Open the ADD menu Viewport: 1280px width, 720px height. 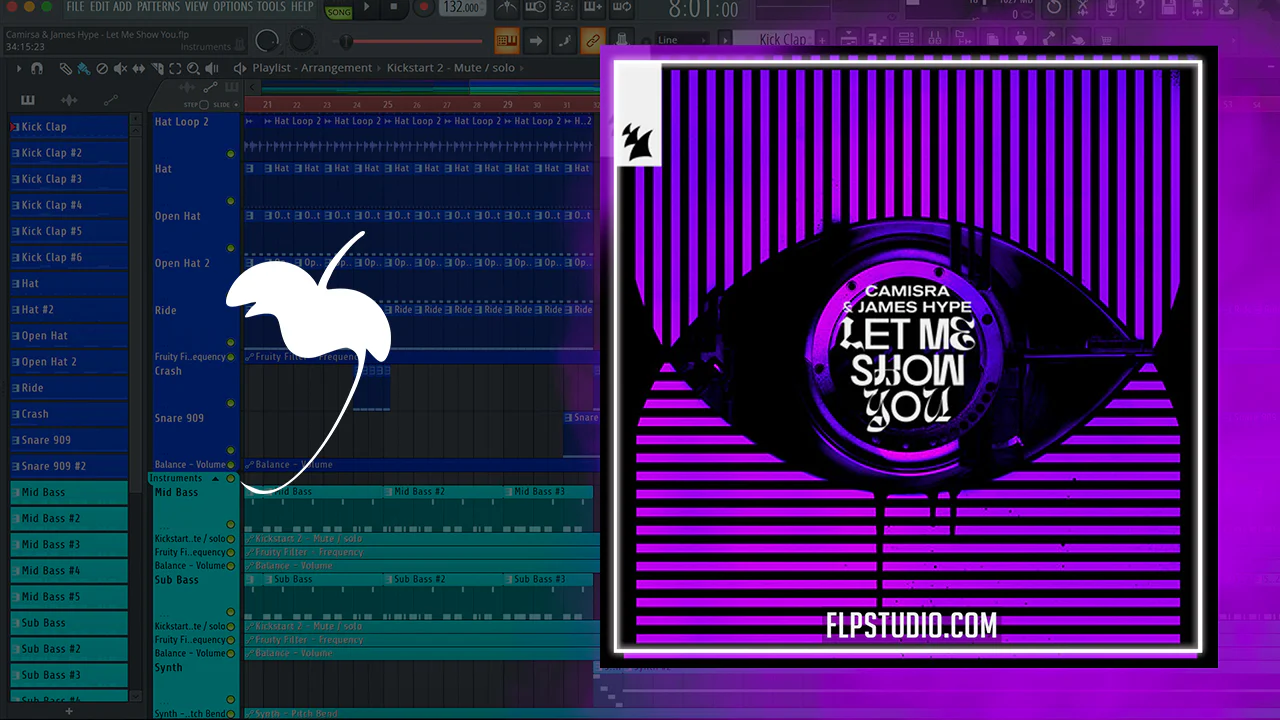click(122, 7)
